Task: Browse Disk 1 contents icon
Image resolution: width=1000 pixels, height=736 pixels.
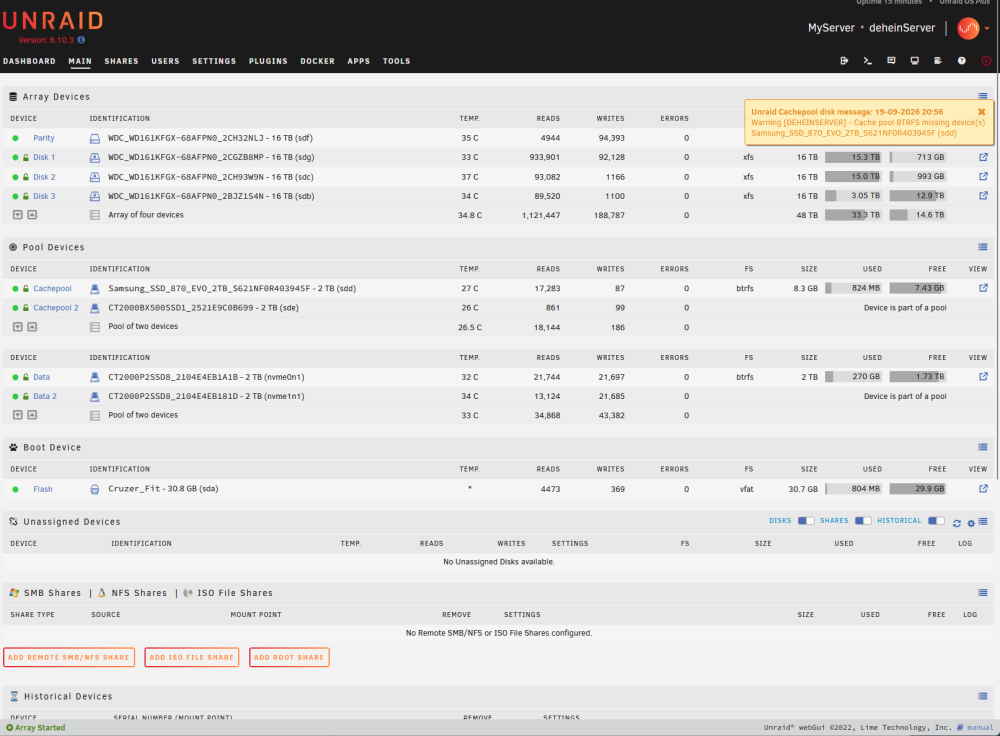Action: [983, 157]
